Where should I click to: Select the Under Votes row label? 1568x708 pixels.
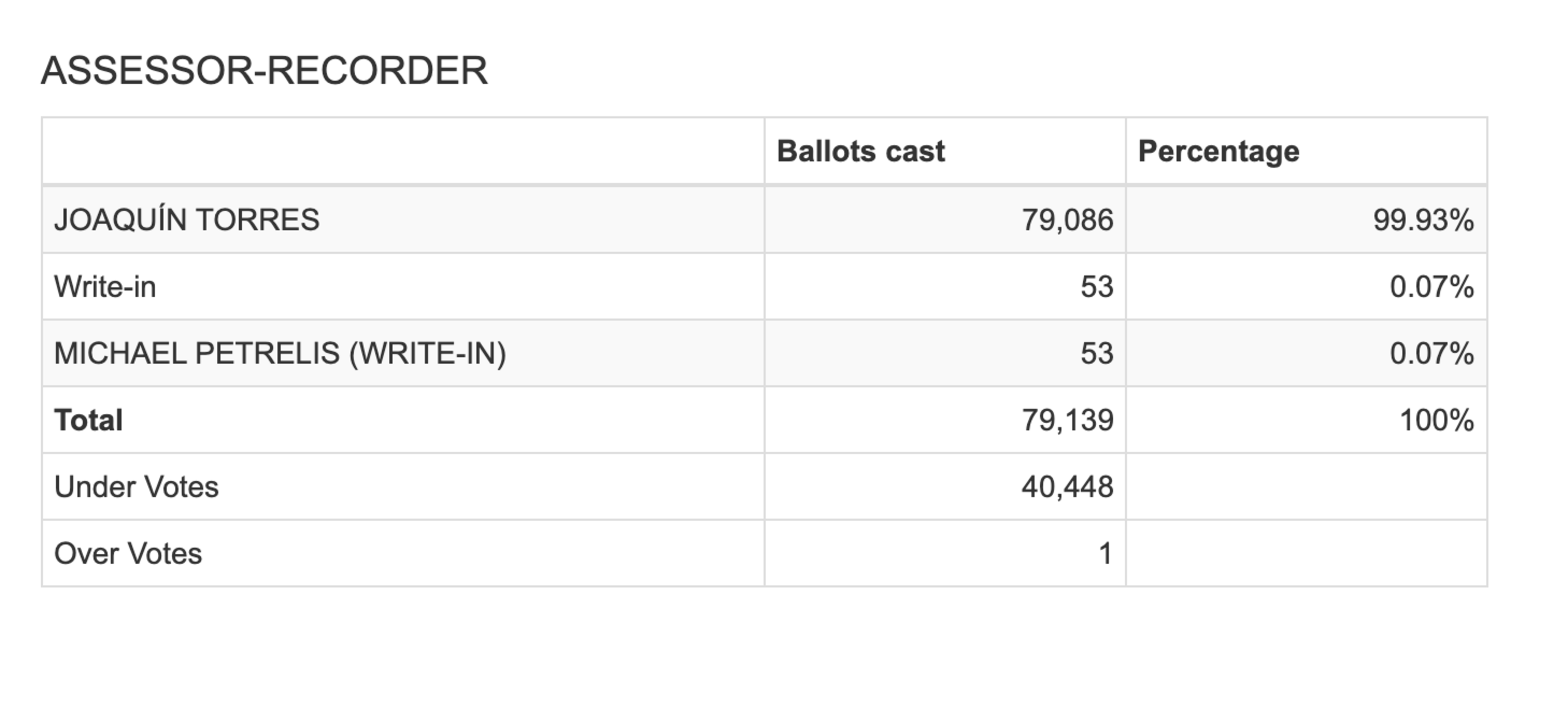[136, 487]
